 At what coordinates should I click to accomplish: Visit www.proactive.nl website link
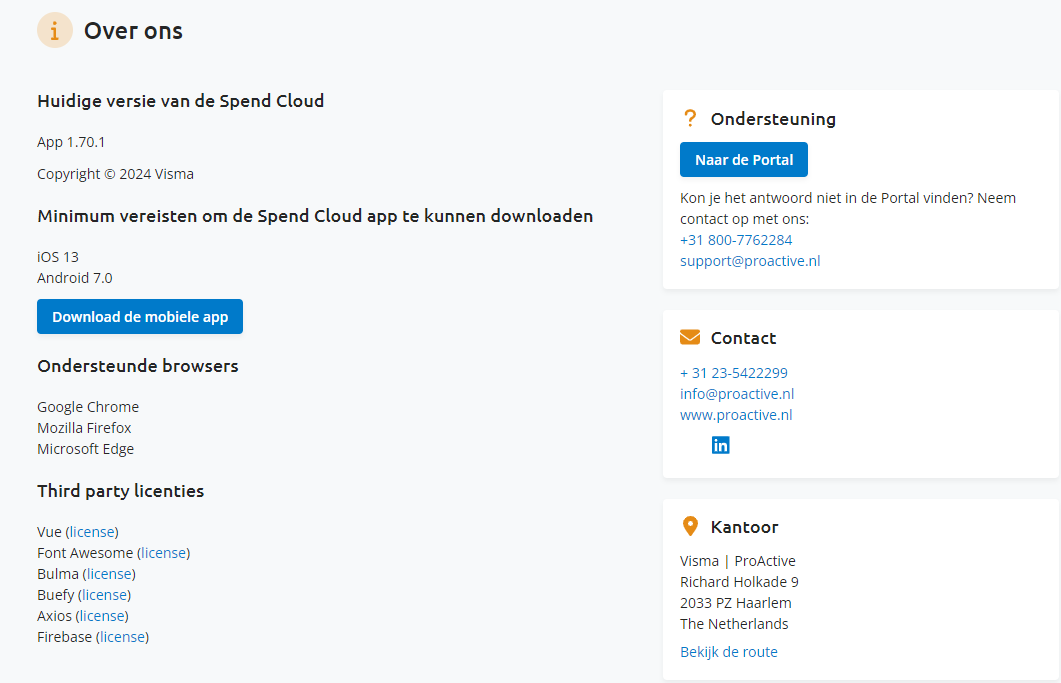(x=736, y=415)
